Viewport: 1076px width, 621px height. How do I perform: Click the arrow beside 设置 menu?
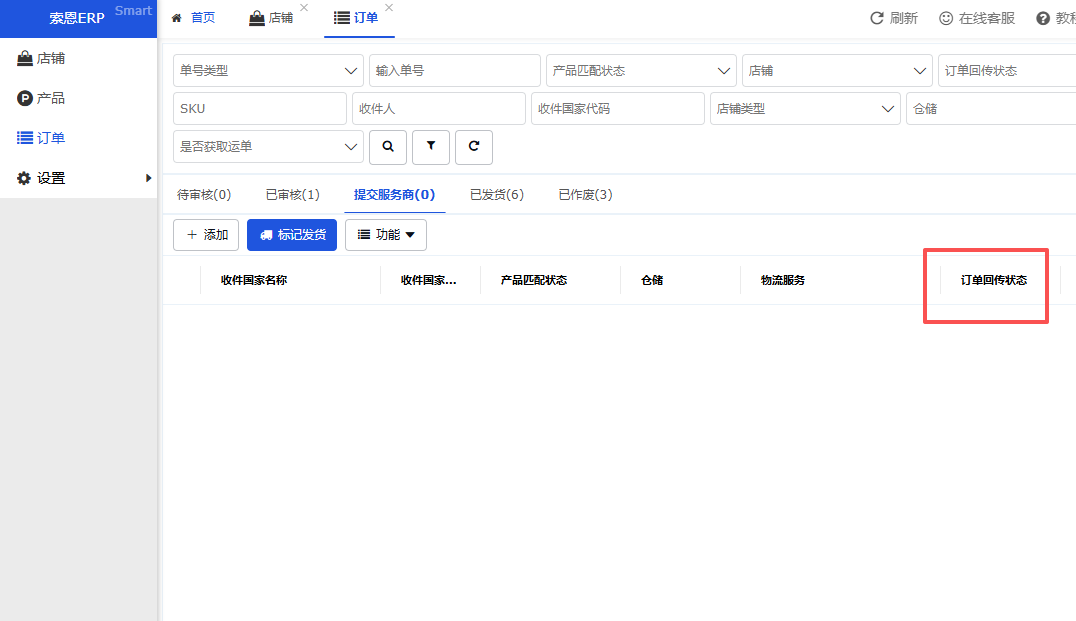[148, 178]
